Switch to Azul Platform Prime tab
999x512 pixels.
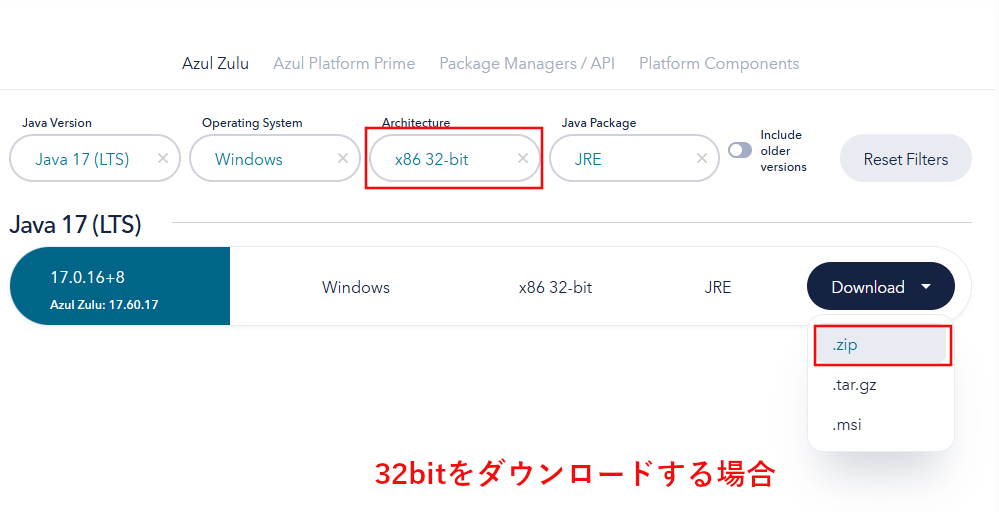click(344, 64)
